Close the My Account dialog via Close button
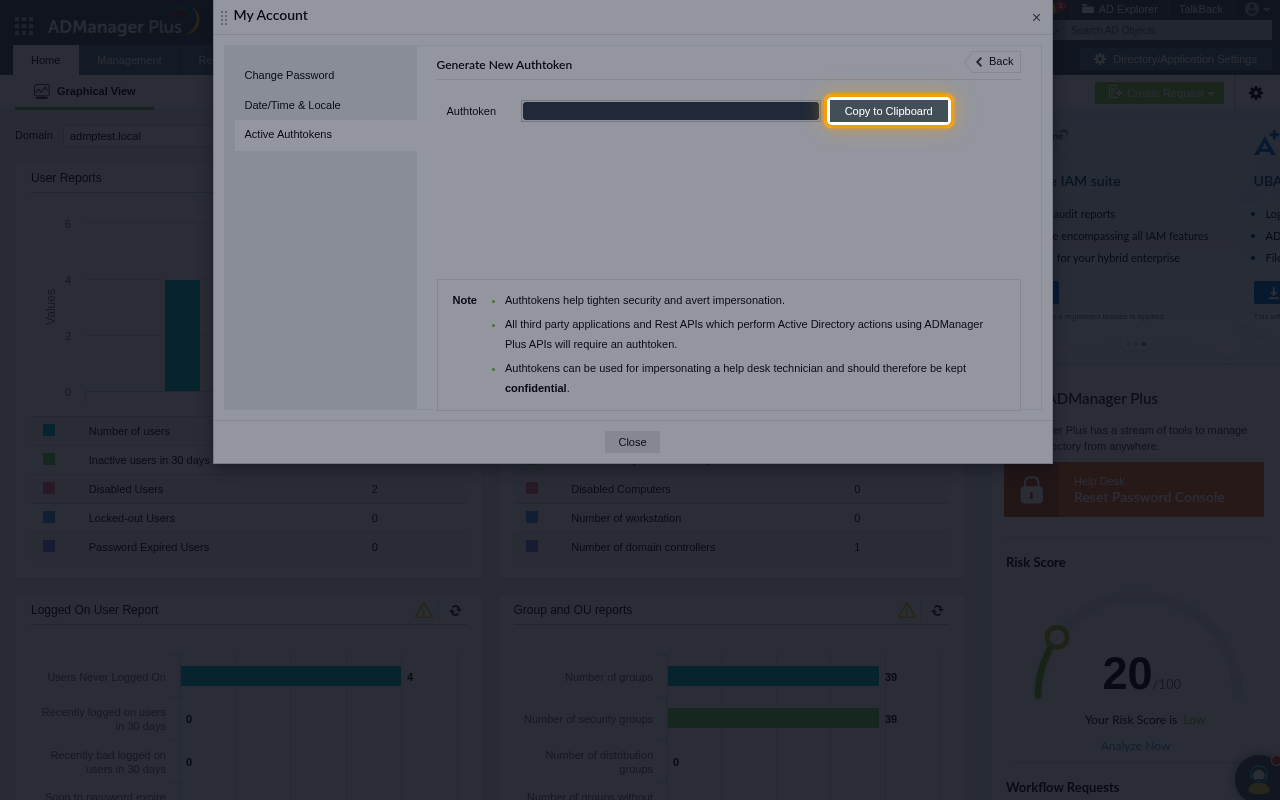Viewport: 1280px width, 800px height. [x=632, y=442]
